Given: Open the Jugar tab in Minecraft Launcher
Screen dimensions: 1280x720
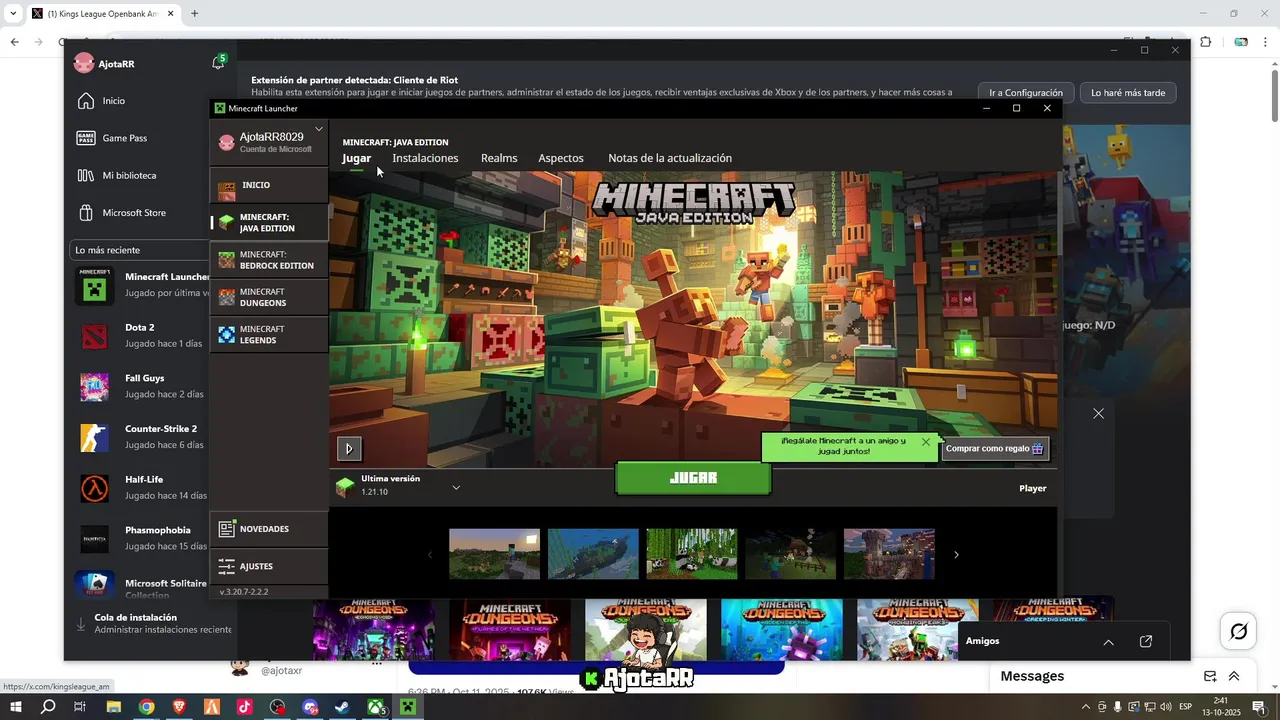Looking at the screenshot, I should (356, 158).
